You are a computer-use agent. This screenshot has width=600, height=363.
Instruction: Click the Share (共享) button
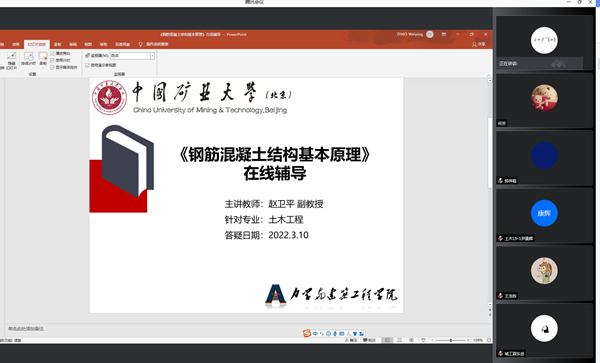479,44
